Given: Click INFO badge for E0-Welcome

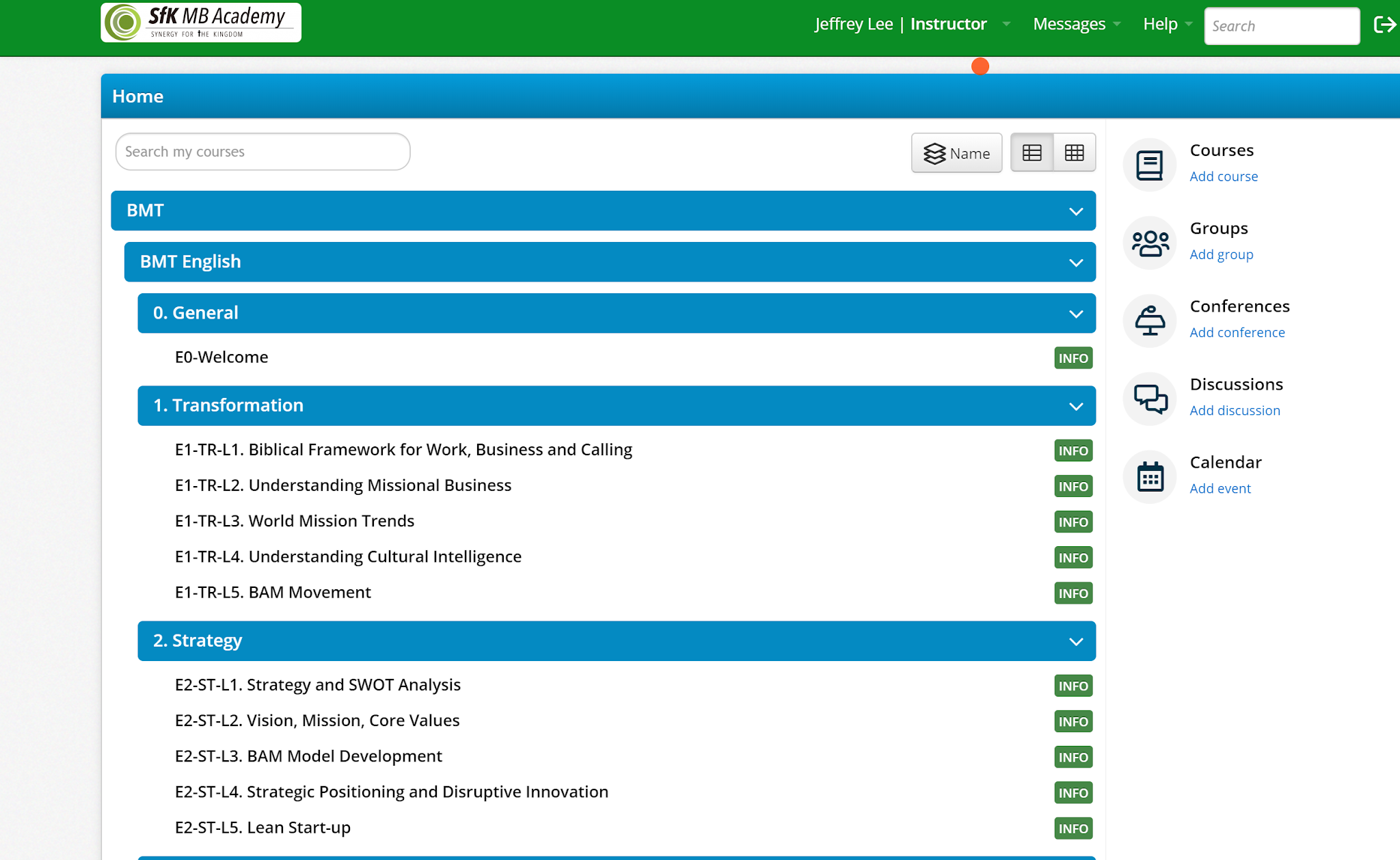Looking at the screenshot, I should pos(1073,358).
